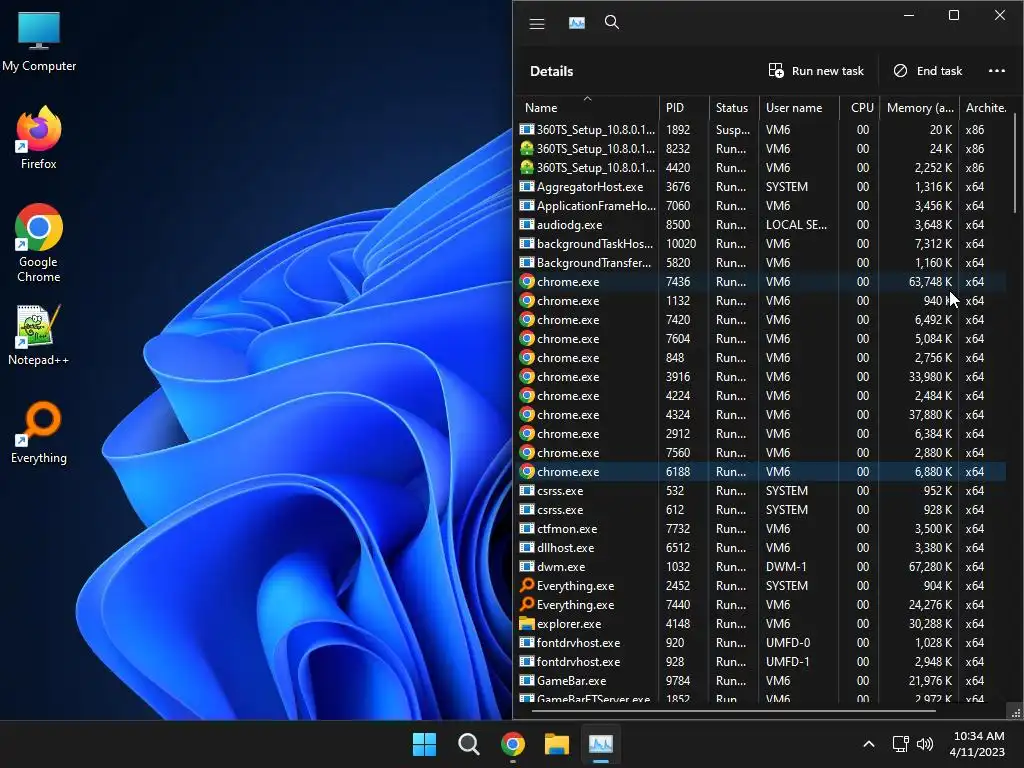Select chrome.exe with PID 4324
The width and height of the screenshot is (1024, 768).
point(761,414)
